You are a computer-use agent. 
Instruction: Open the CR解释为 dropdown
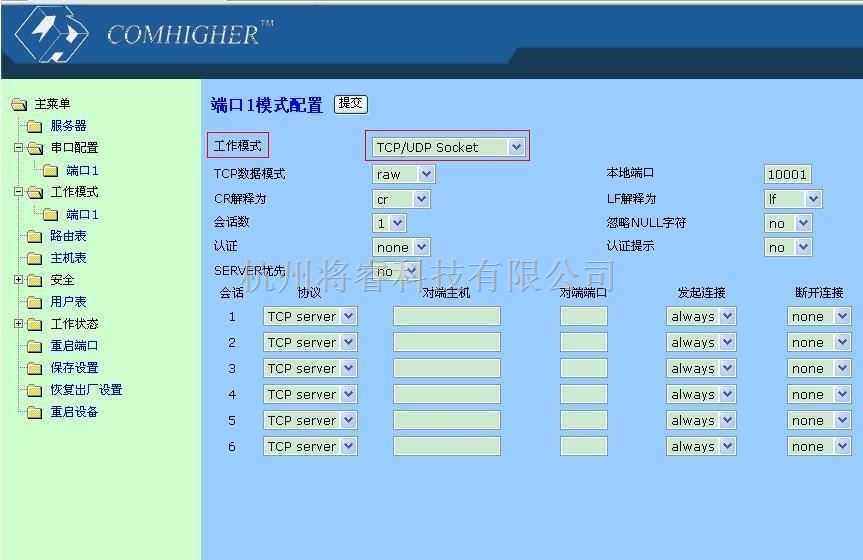tap(401, 199)
